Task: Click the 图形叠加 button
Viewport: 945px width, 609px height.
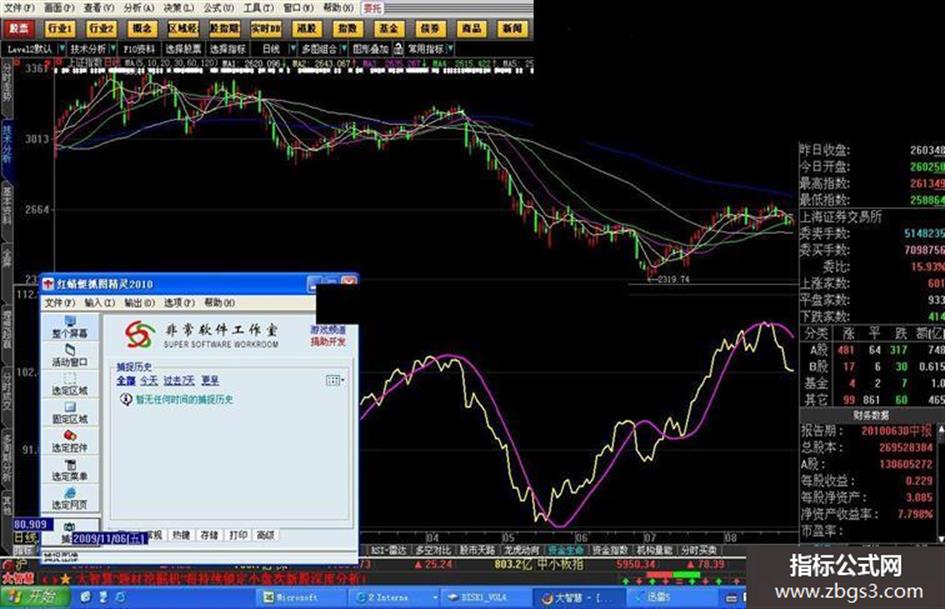Action: [x=371, y=49]
